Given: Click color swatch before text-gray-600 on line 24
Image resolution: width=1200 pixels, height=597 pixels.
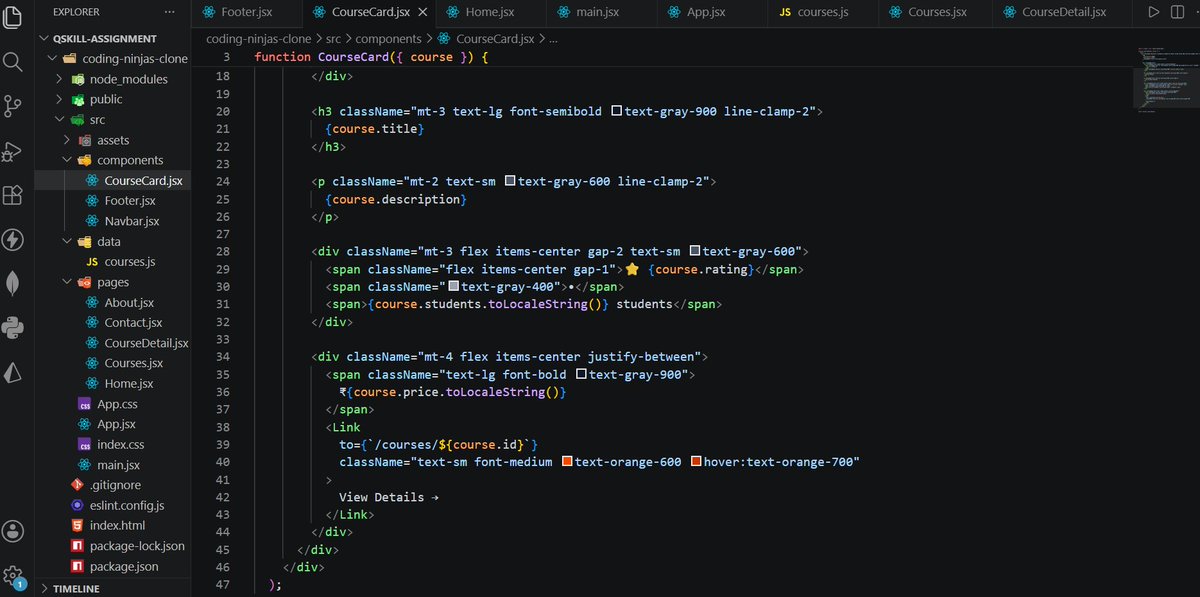Looking at the screenshot, I should (x=510, y=181).
